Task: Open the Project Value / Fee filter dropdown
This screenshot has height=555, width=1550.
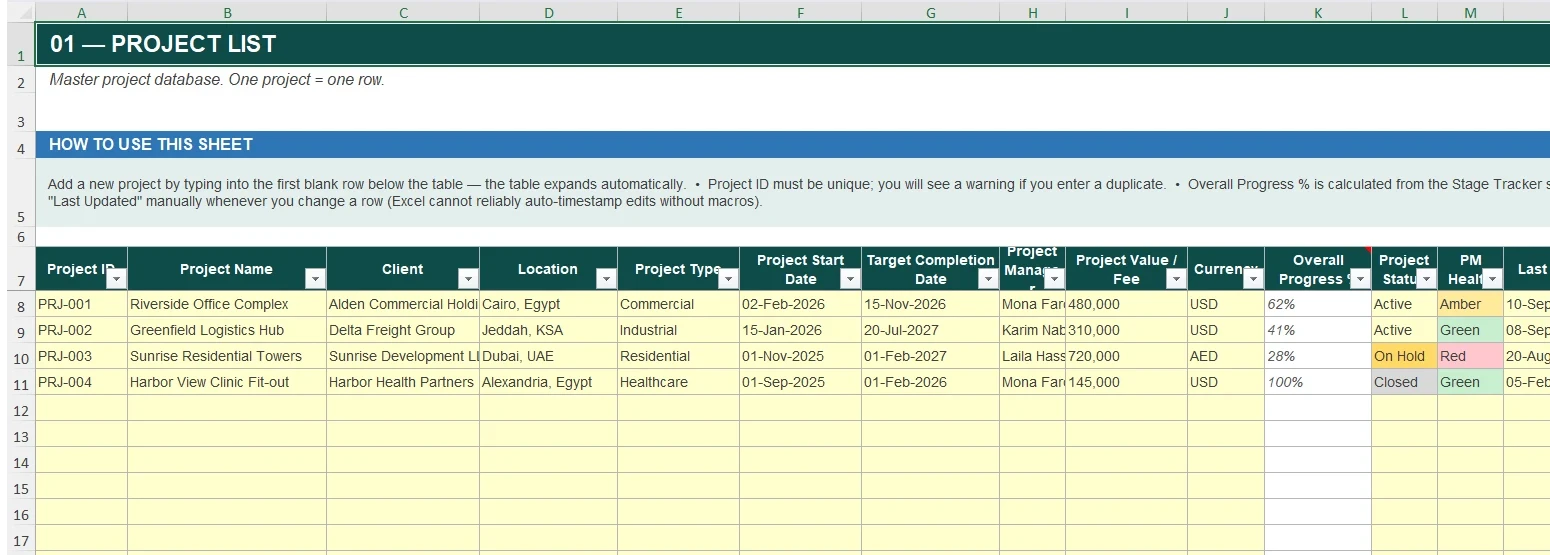Action: point(1176,279)
